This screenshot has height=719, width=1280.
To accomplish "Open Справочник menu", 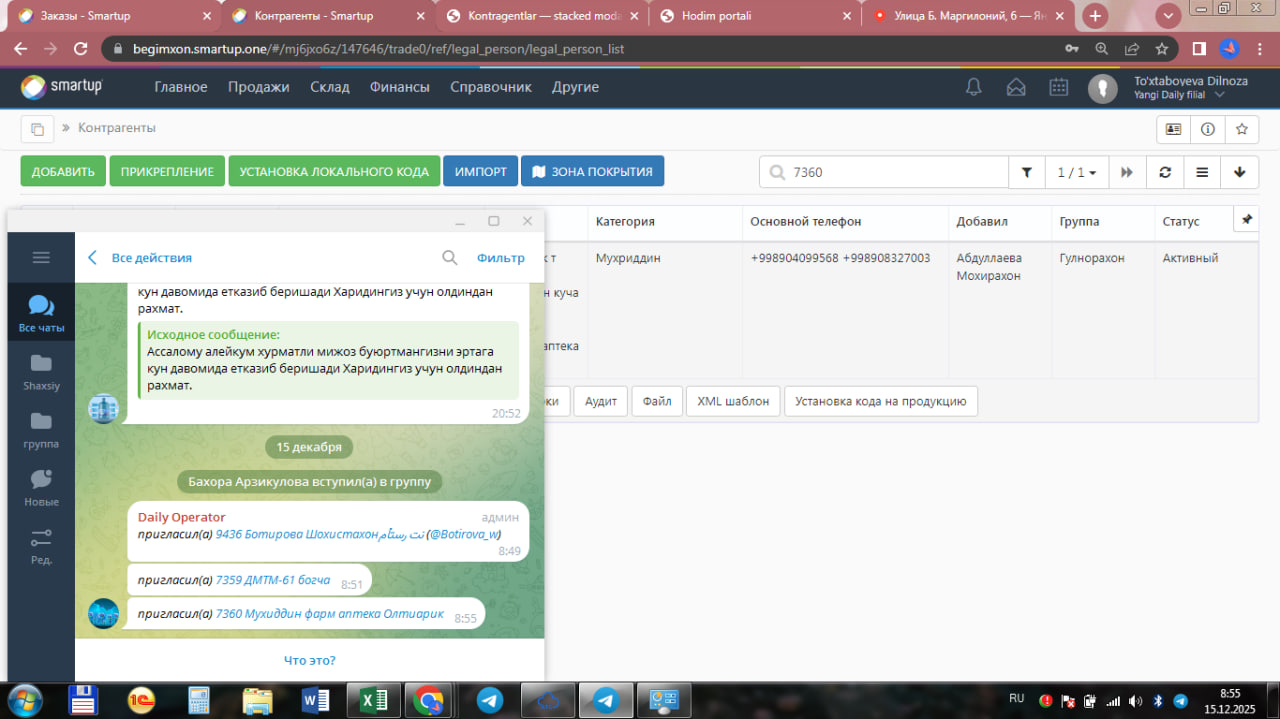I will [x=491, y=87].
